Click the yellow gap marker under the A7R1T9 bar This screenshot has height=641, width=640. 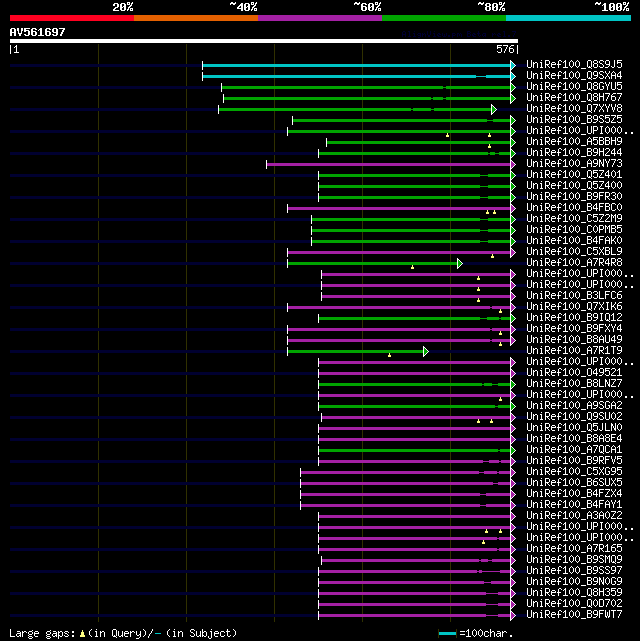pyautogui.click(x=389, y=355)
